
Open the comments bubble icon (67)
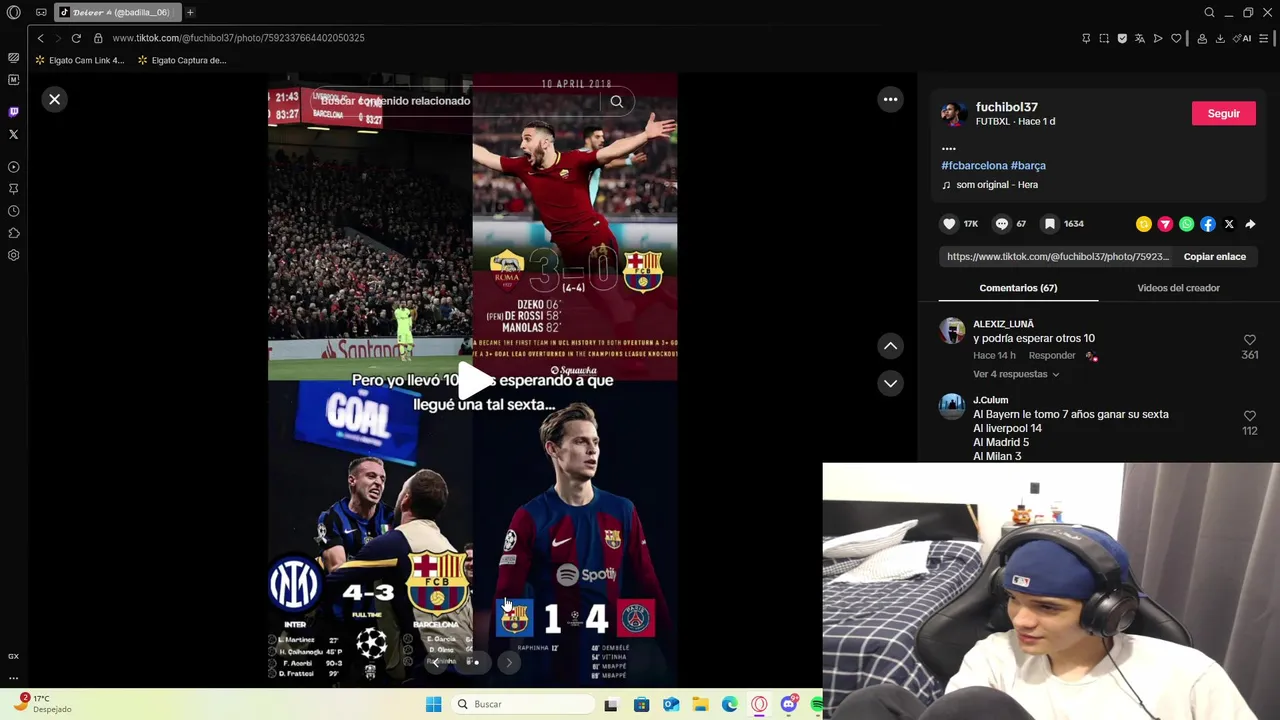1001,224
